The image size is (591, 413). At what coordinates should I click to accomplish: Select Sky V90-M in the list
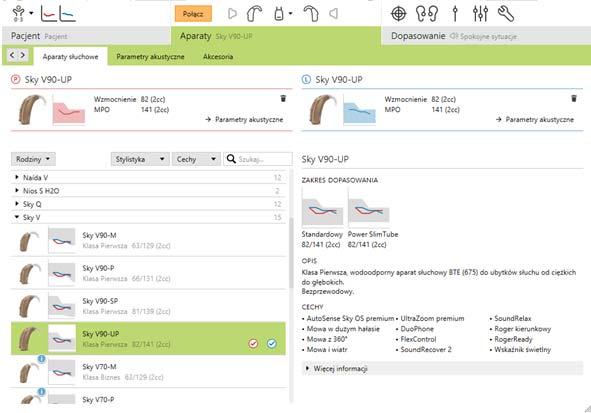click(148, 240)
